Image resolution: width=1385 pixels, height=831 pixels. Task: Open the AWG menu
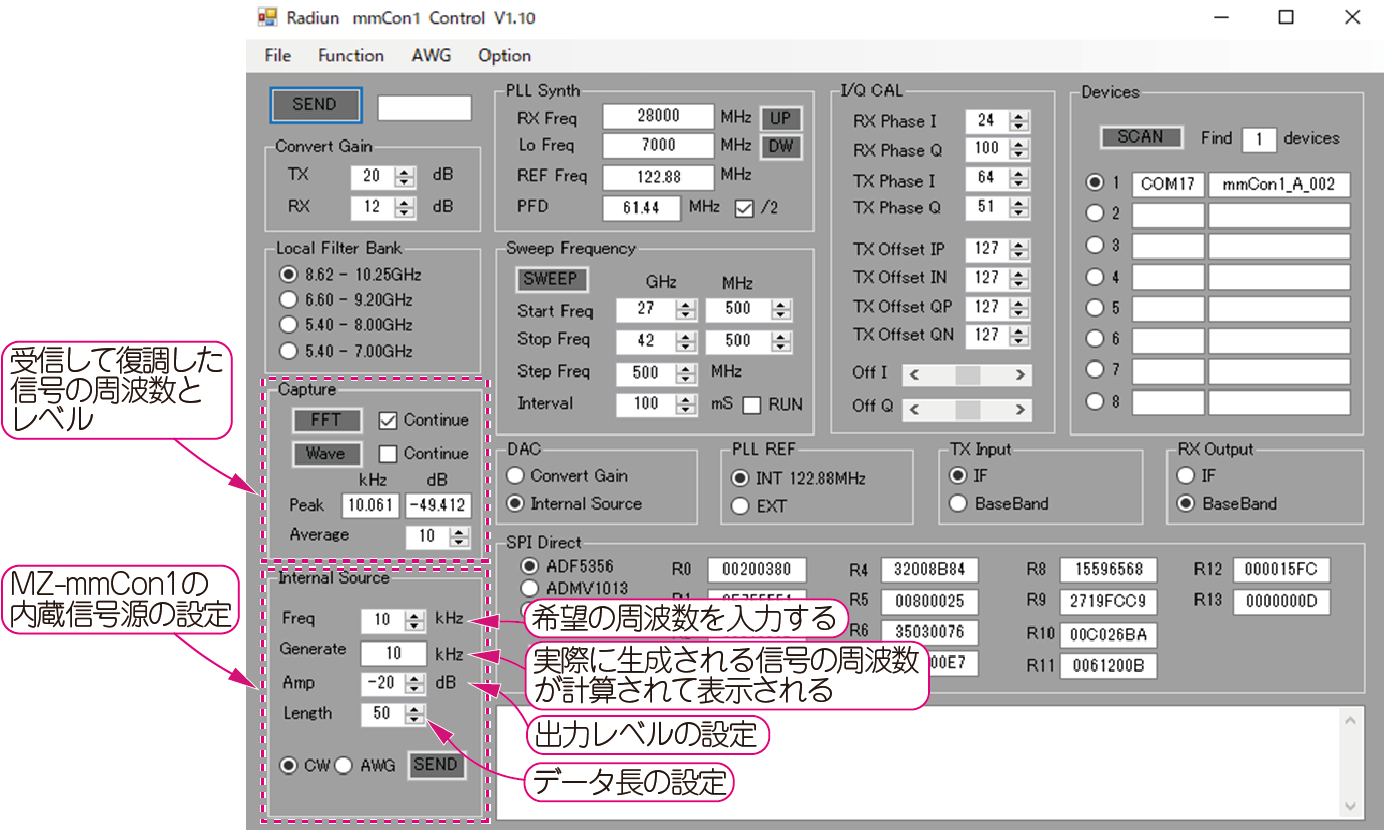coord(431,56)
